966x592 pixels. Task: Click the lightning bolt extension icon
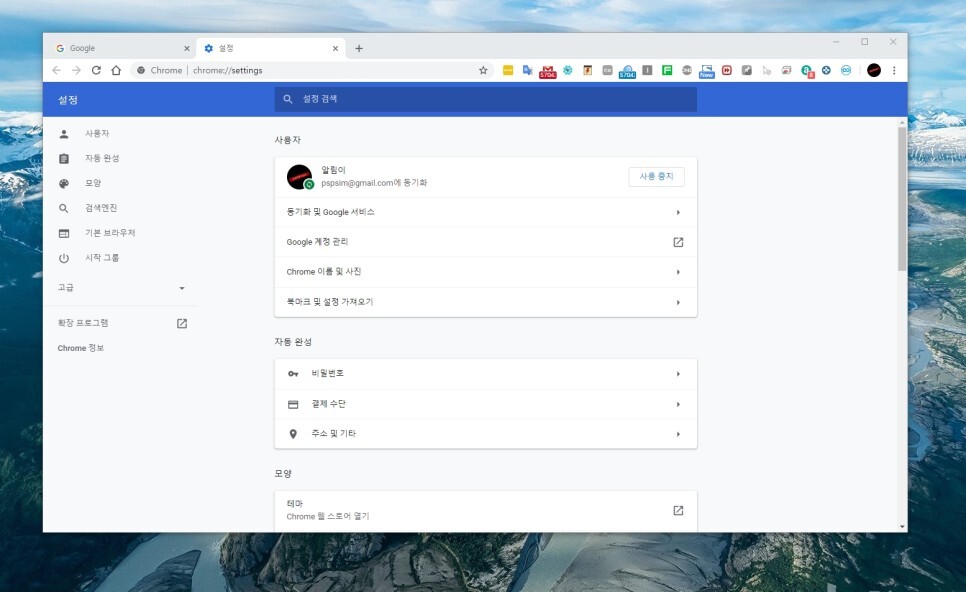[x=588, y=70]
